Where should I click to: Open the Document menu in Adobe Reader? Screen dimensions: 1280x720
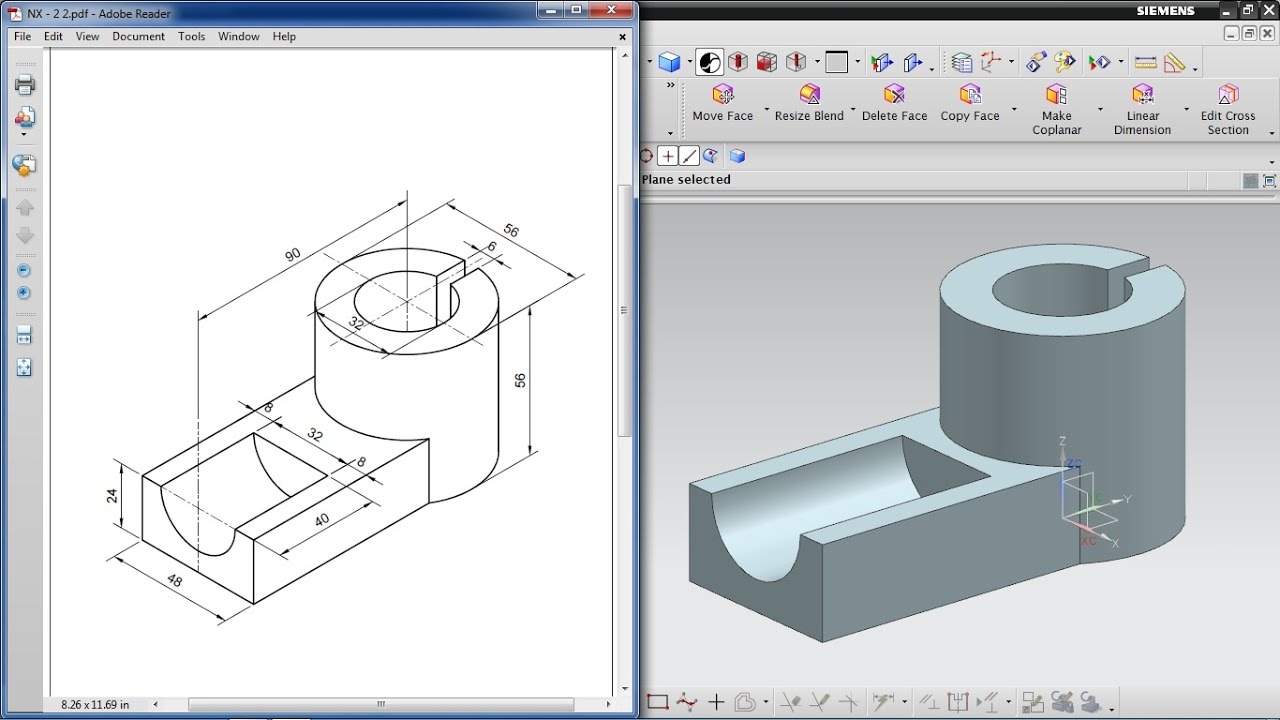138,36
